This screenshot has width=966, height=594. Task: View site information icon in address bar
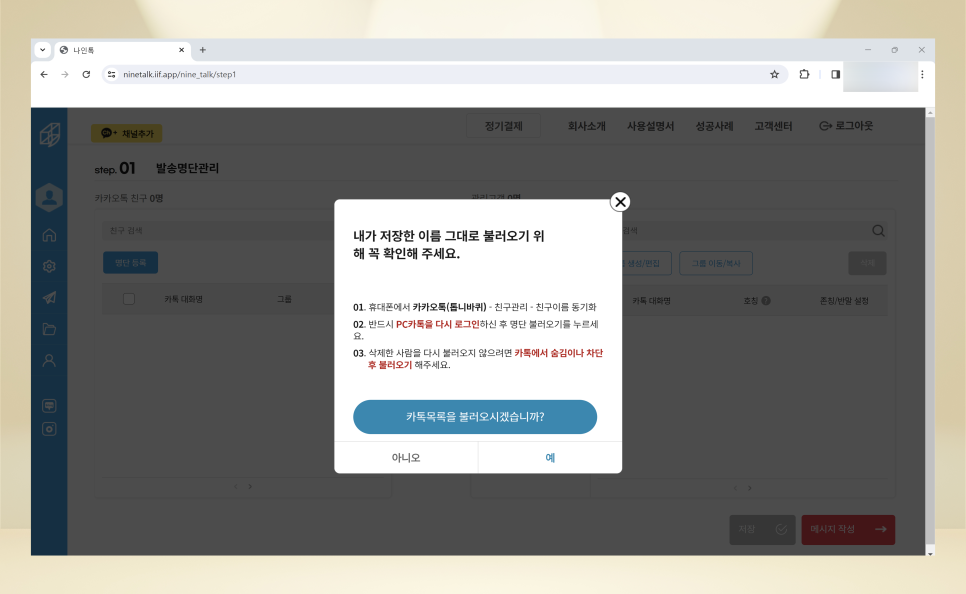point(111,75)
